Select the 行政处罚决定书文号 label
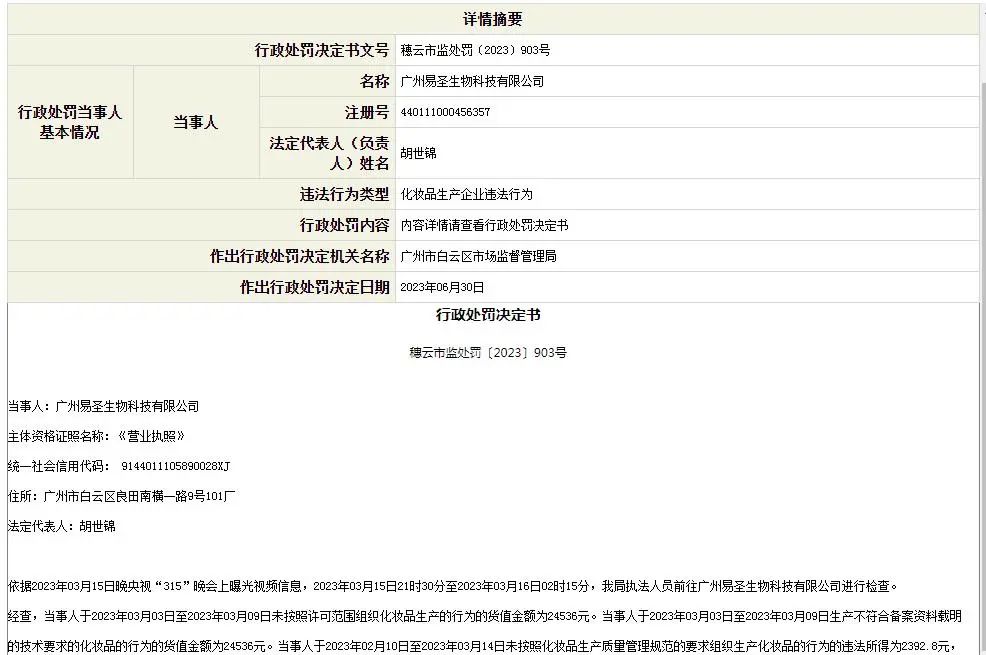The image size is (986, 655). [322, 50]
